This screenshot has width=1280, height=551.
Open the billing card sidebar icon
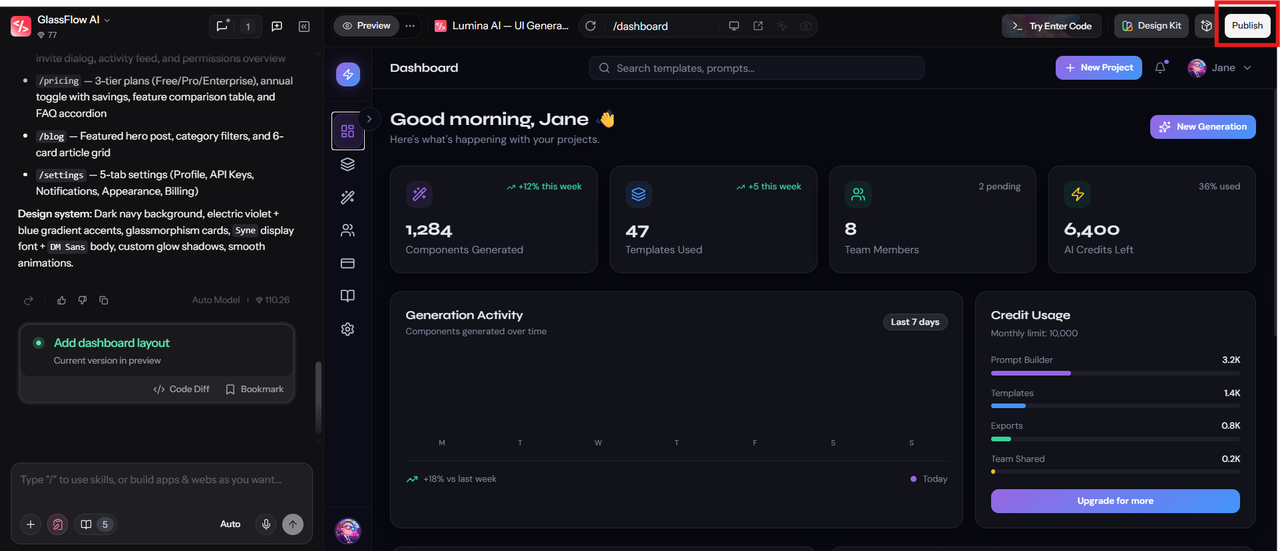tap(348, 263)
